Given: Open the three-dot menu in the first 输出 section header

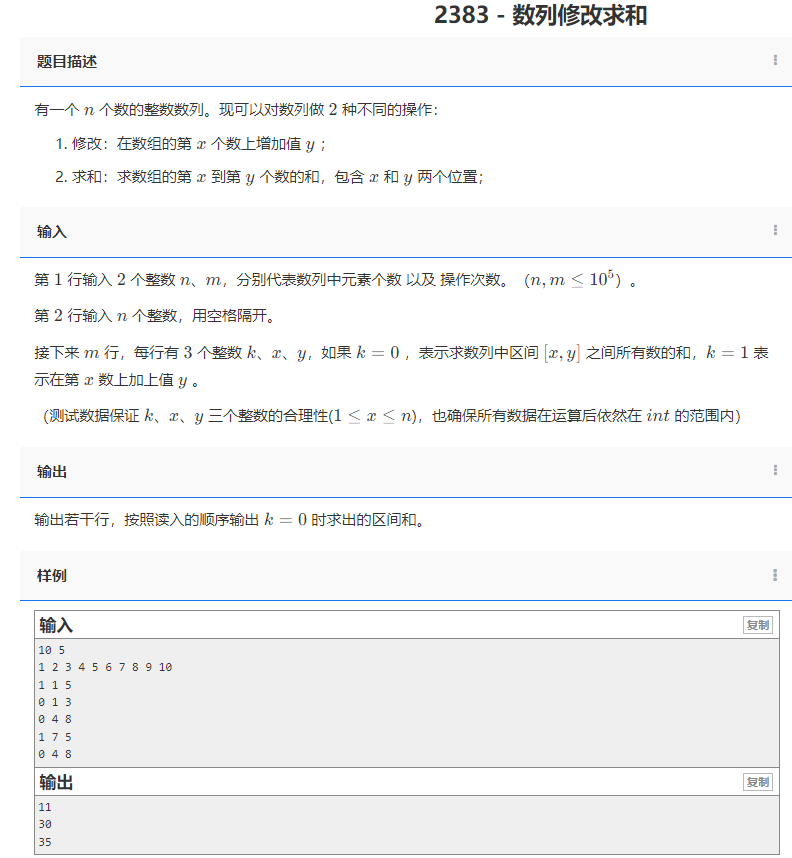Looking at the screenshot, I should (775, 470).
